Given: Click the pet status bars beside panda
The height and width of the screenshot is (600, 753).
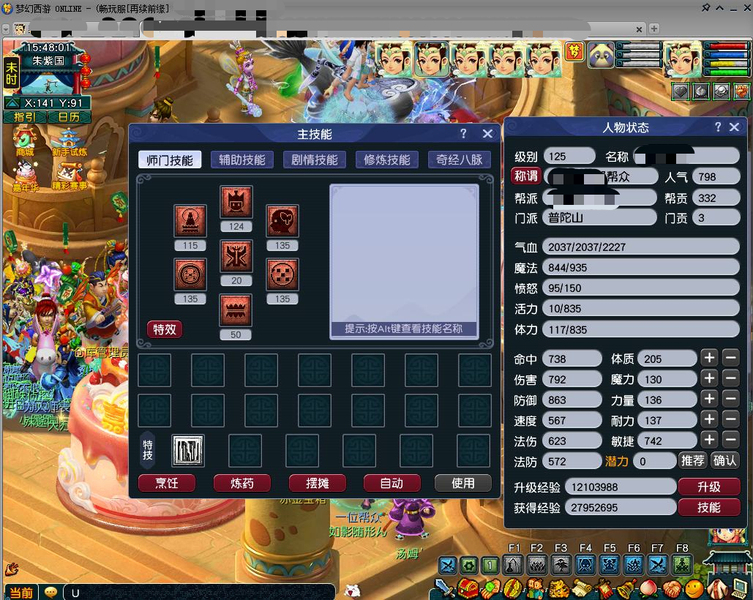Looking at the screenshot, I should (639, 56).
